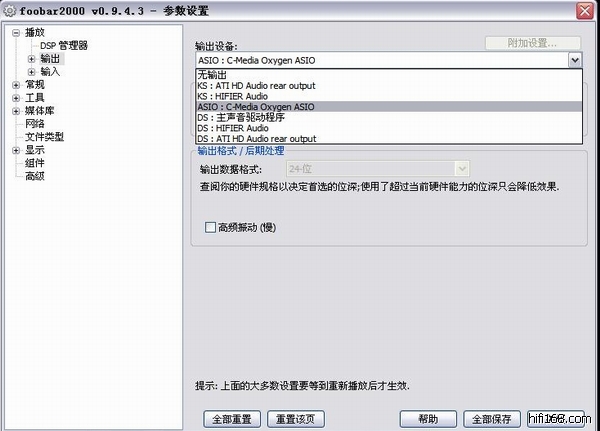Select 组件 in the settings tree
Screen dimensions: 600x431
click(35, 163)
